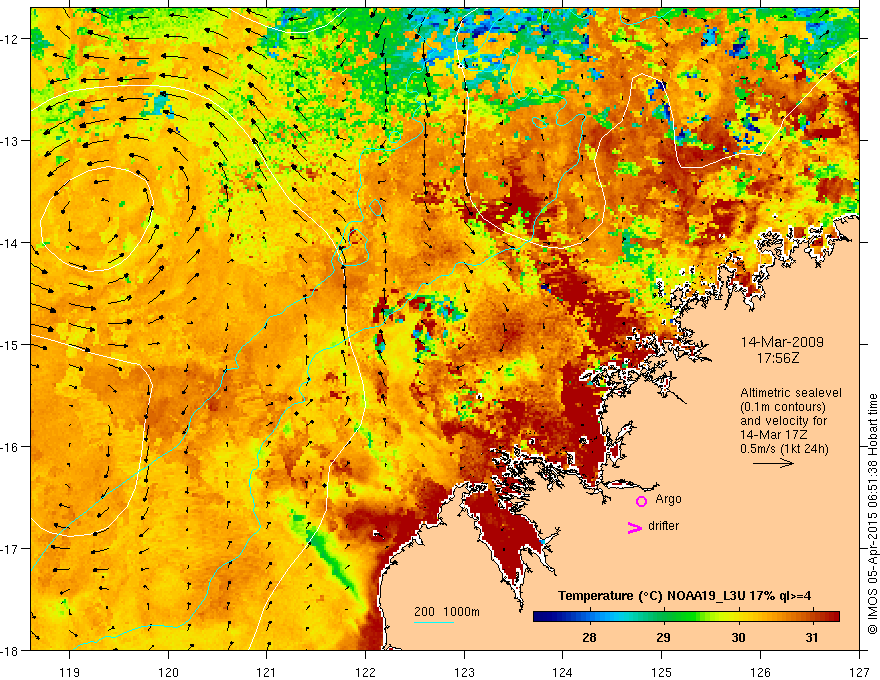The height and width of the screenshot is (680, 880).
Task: Click the 'Altimetric sealevel' text
Action: (791, 393)
